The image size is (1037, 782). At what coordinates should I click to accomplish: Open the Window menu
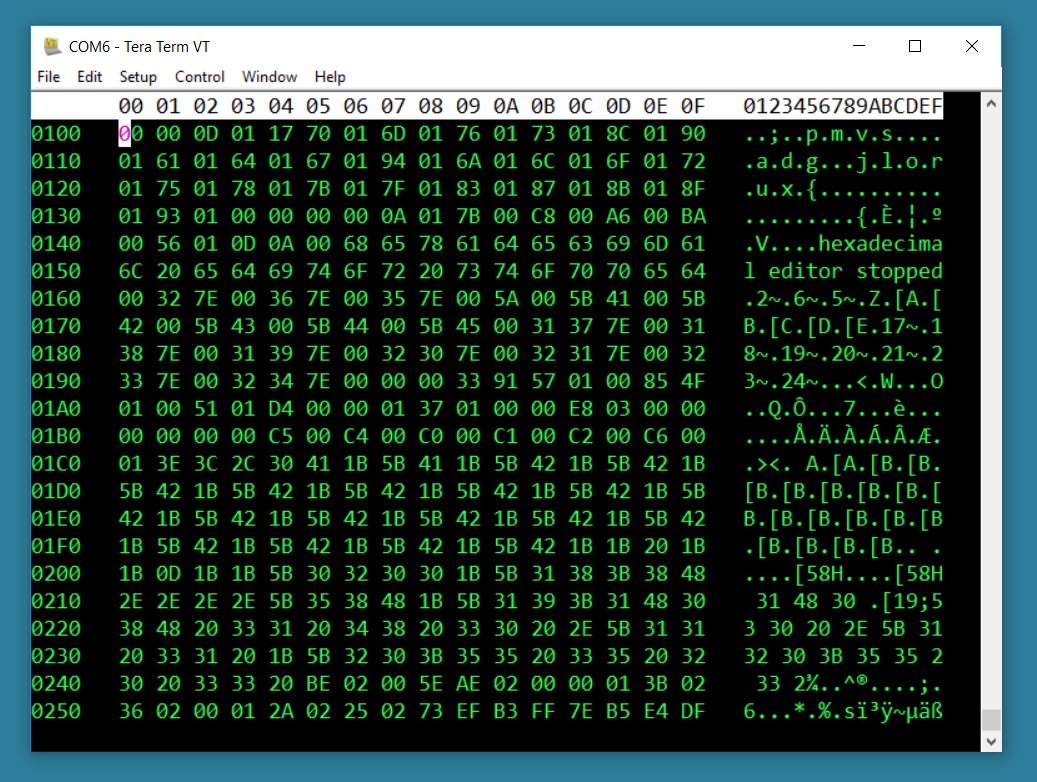click(269, 77)
